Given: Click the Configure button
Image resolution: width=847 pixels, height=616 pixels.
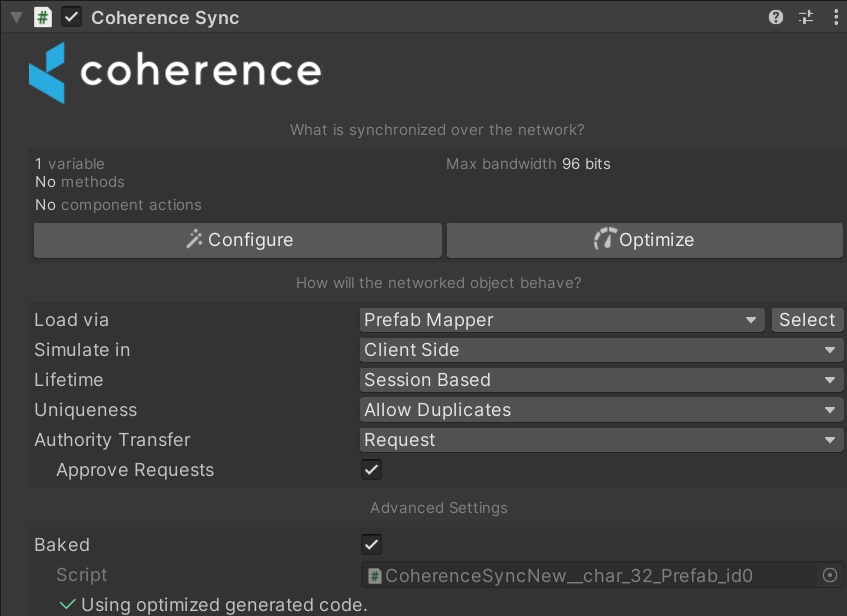Looking at the screenshot, I should (238, 240).
